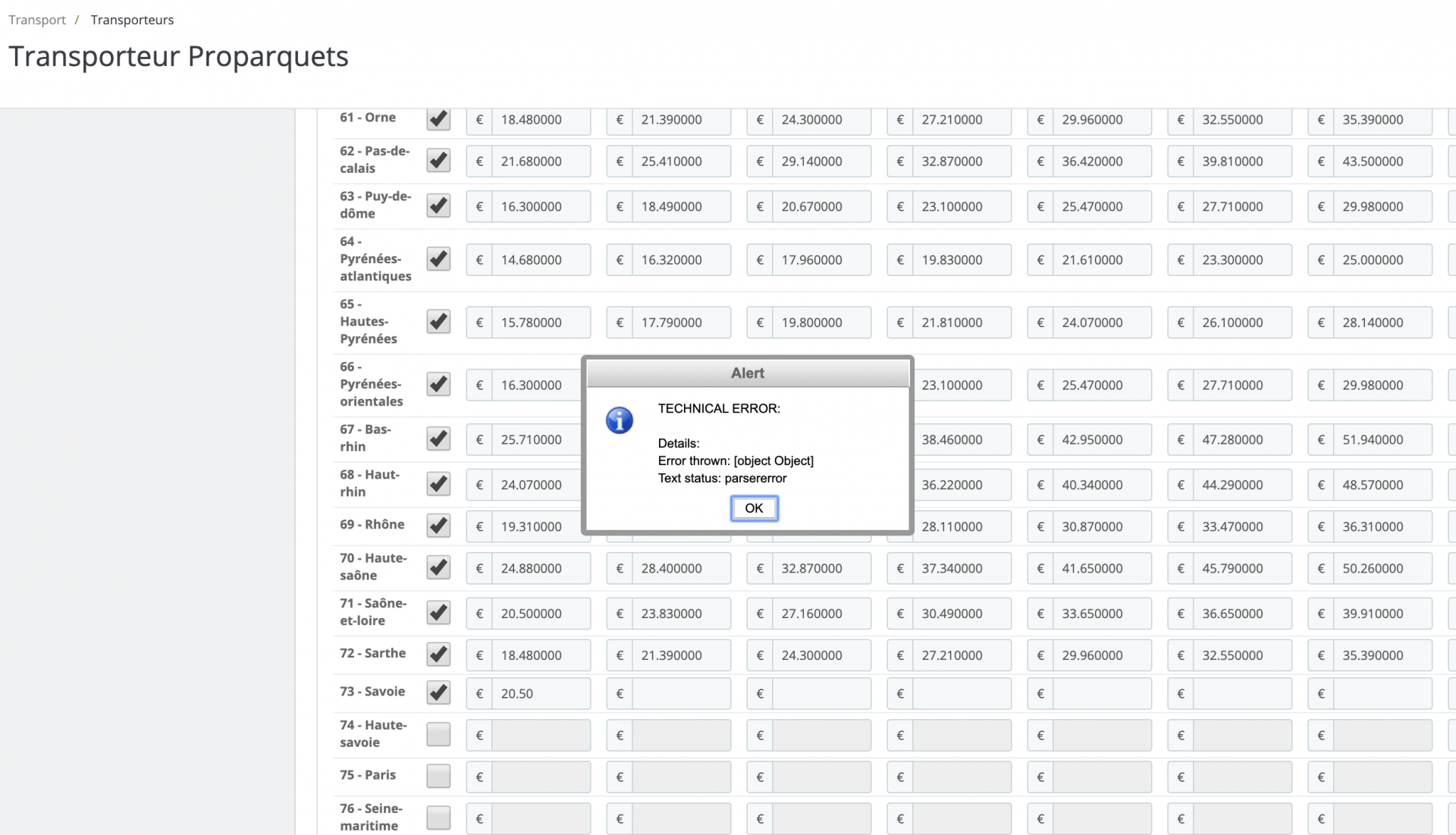Open the Transport breadcrumb link
Image resolution: width=1456 pixels, height=835 pixels.
[37, 20]
